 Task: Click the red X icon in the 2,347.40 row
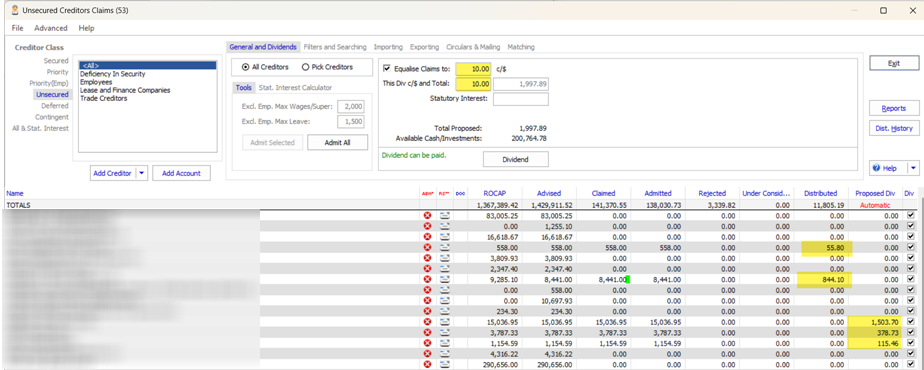click(428, 269)
